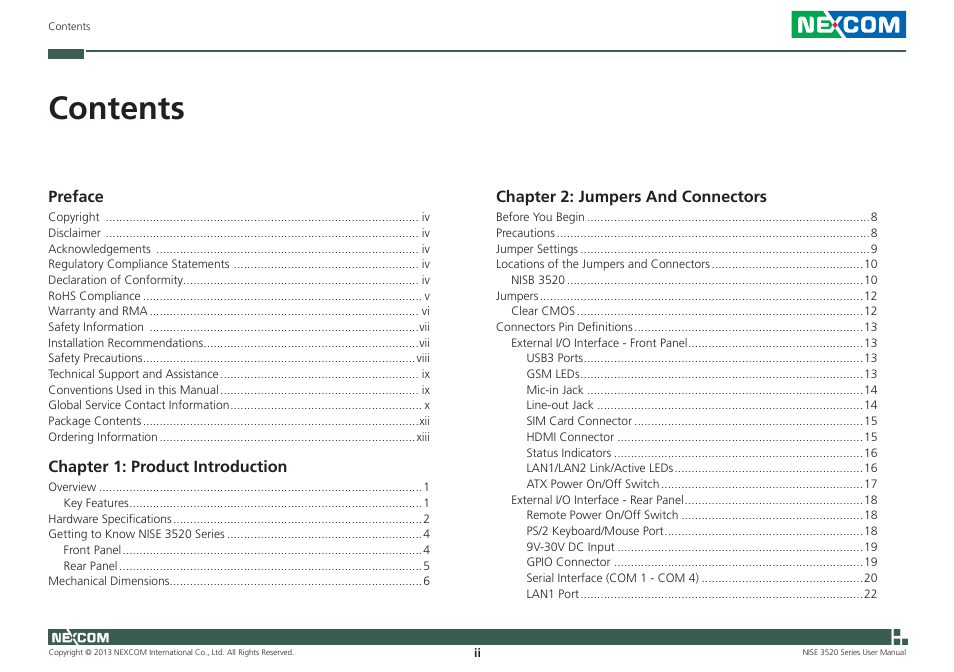Open LAN1/LAN2 Link/Active LEDs entry
The width and height of the screenshot is (954, 672).
[702, 468]
